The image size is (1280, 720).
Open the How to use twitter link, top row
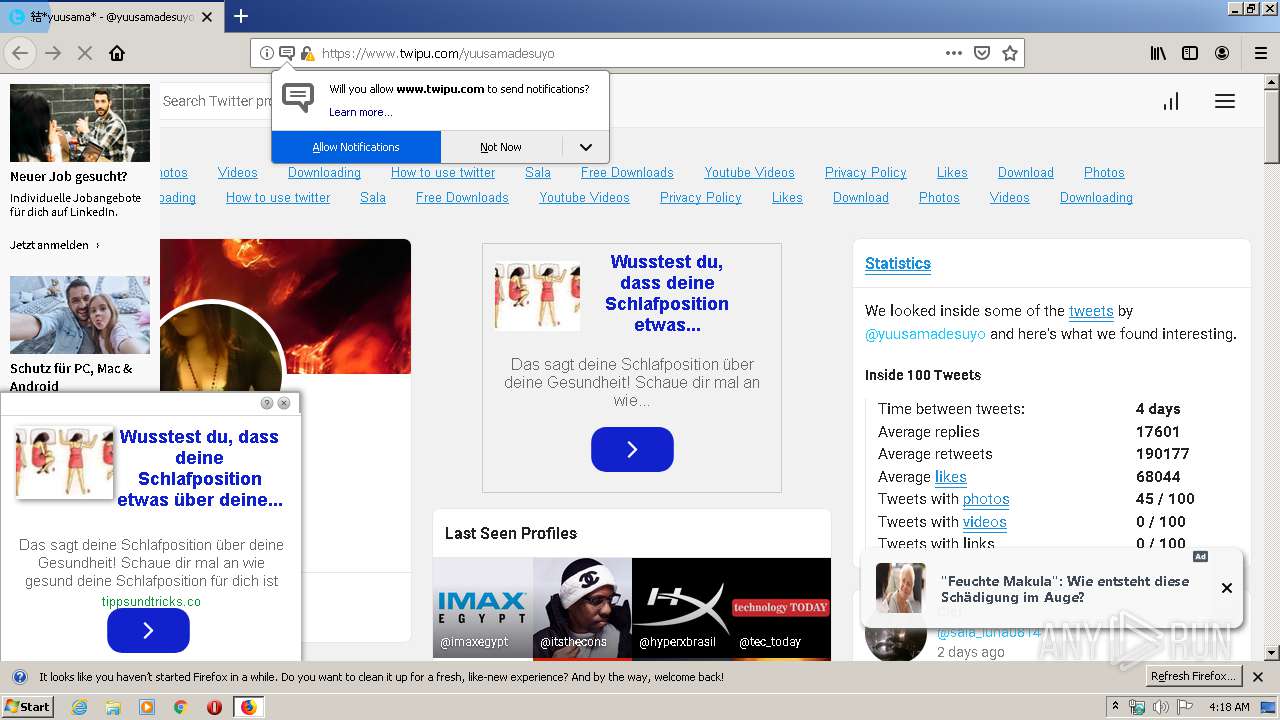click(443, 172)
